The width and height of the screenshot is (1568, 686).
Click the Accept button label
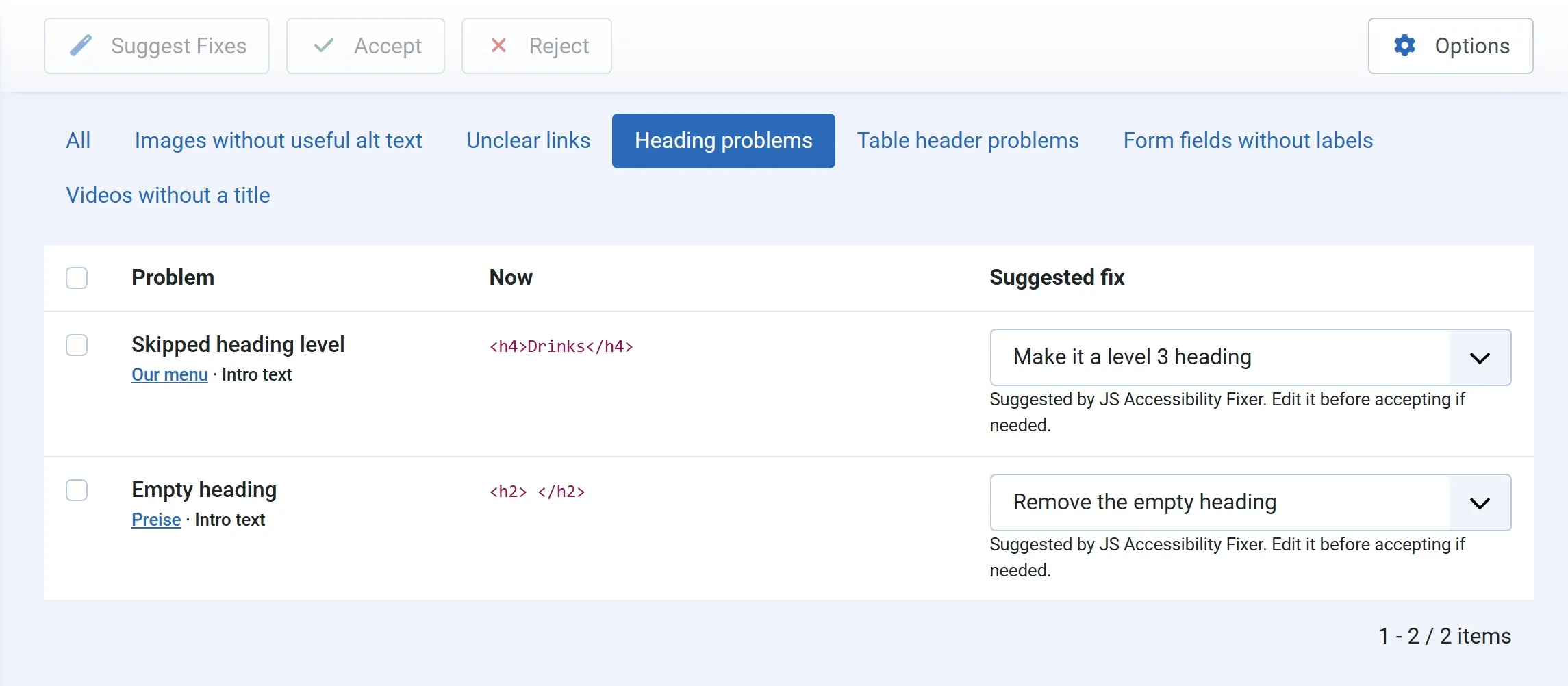[388, 46]
